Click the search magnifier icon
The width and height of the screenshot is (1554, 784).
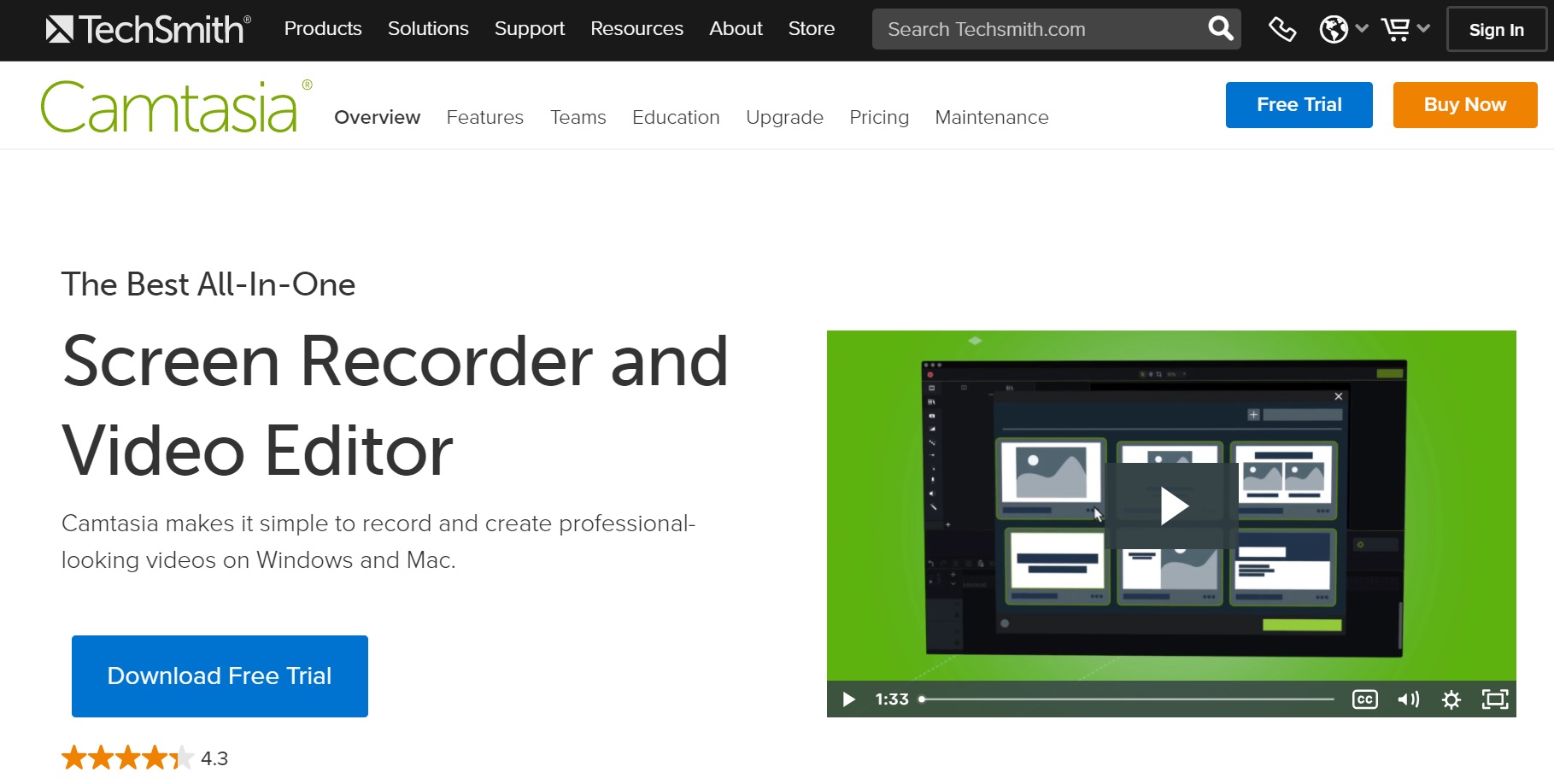click(1221, 29)
